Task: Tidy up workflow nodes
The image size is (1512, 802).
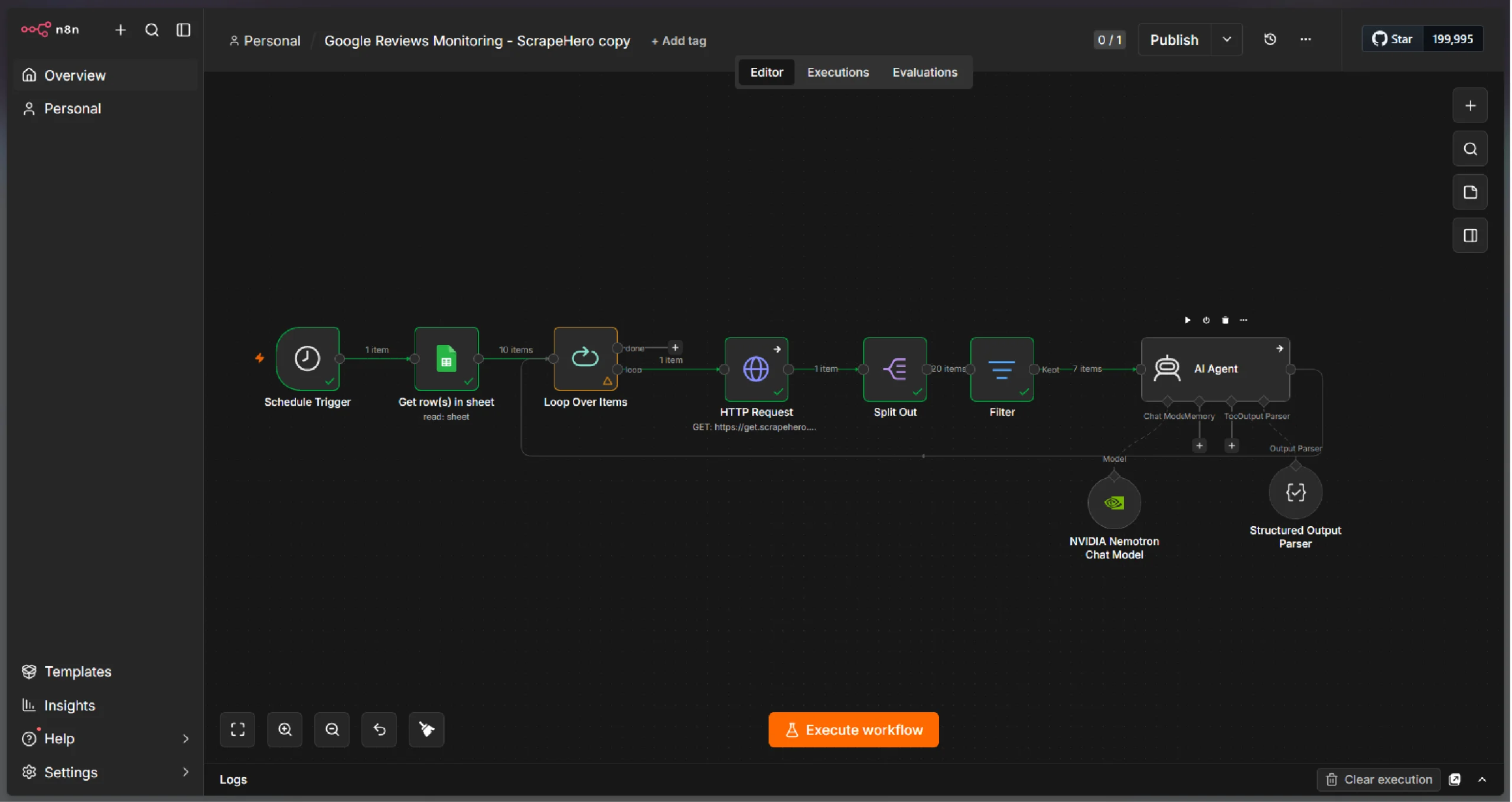Action: click(x=426, y=729)
